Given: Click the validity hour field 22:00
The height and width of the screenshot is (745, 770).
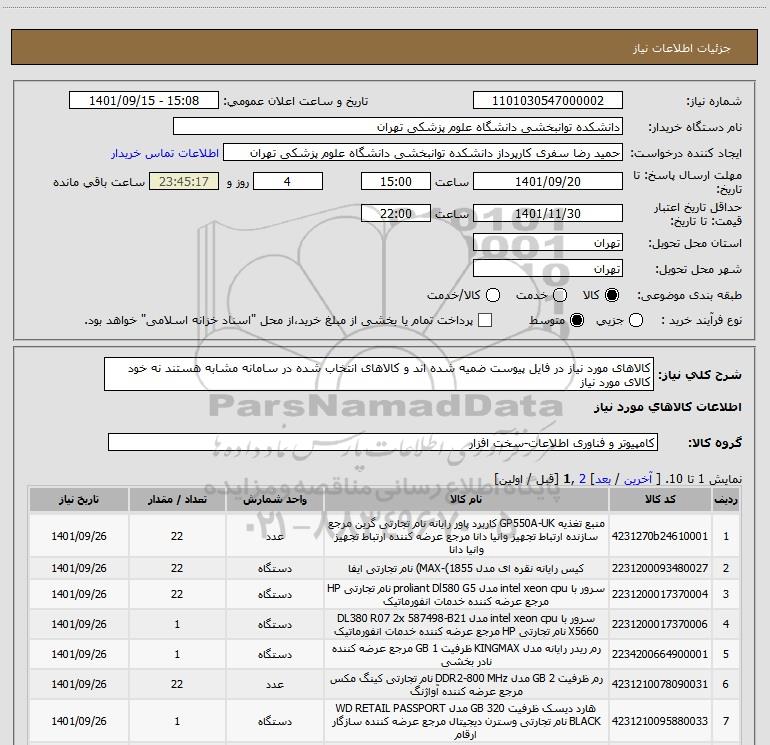Looking at the screenshot, I should tap(396, 213).
